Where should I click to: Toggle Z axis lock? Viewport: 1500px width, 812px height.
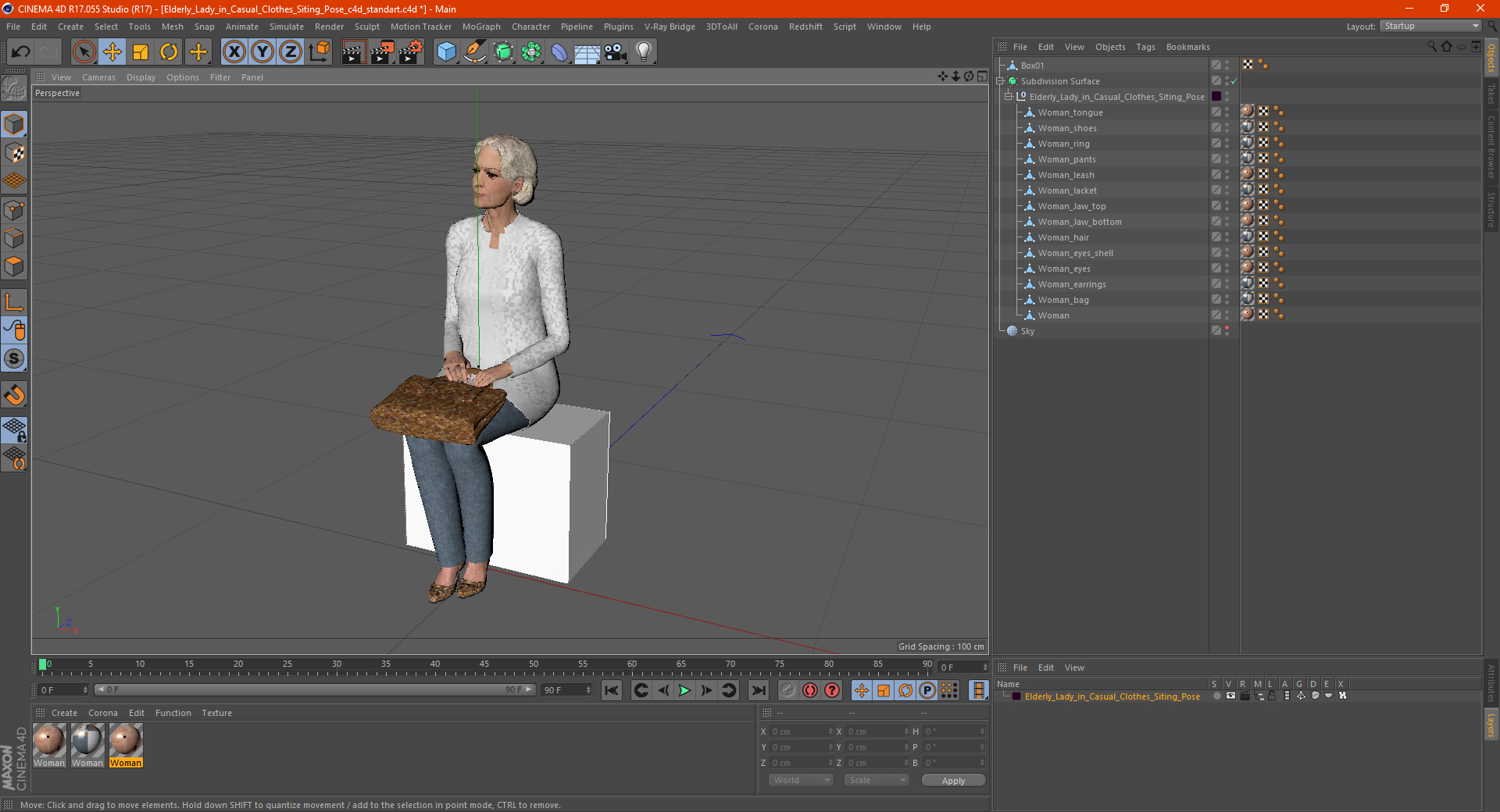pyautogui.click(x=291, y=52)
